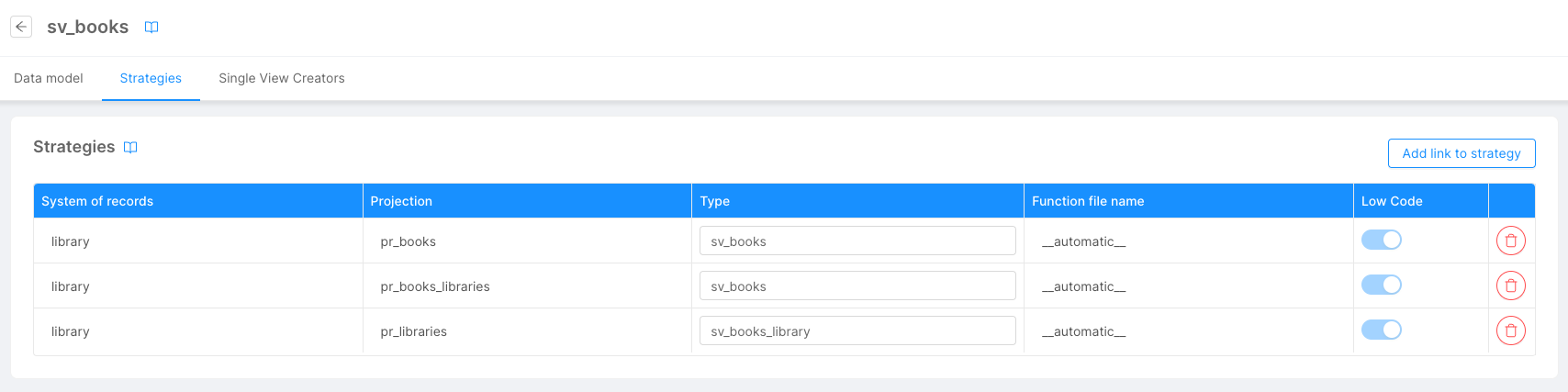
Task: Click Add link to strategy button
Action: point(1461,153)
